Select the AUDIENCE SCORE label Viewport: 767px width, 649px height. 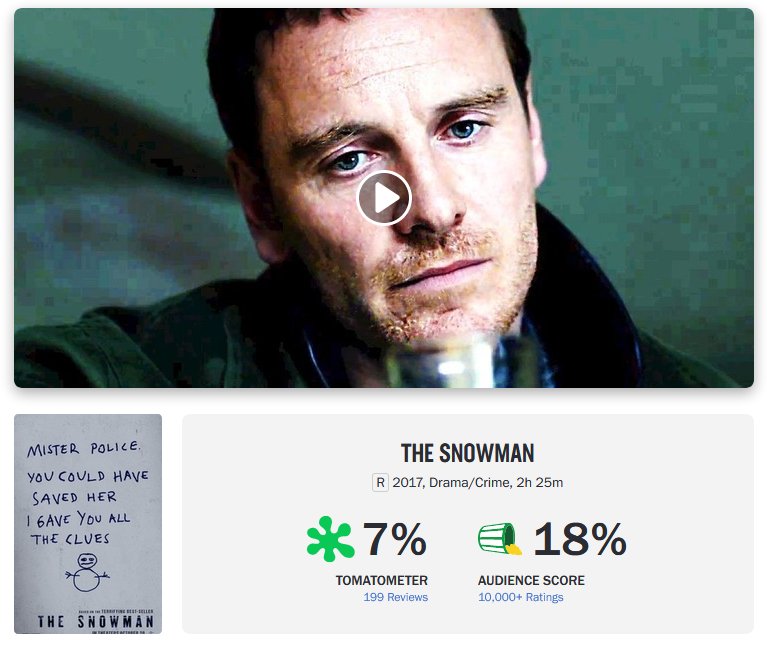click(x=531, y=581)
